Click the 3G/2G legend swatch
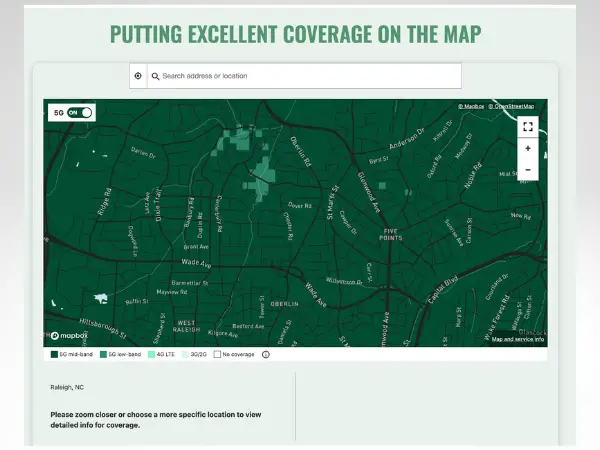 [x=185, y=354]
